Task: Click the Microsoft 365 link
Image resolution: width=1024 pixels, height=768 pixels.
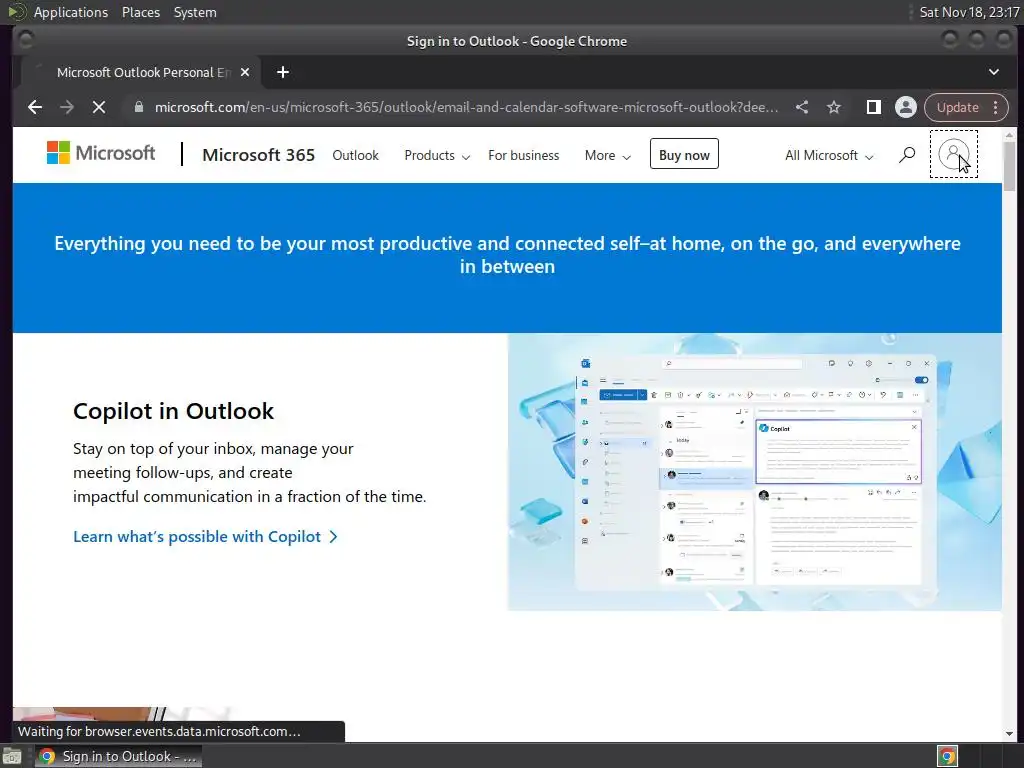Action: (259, 155)
